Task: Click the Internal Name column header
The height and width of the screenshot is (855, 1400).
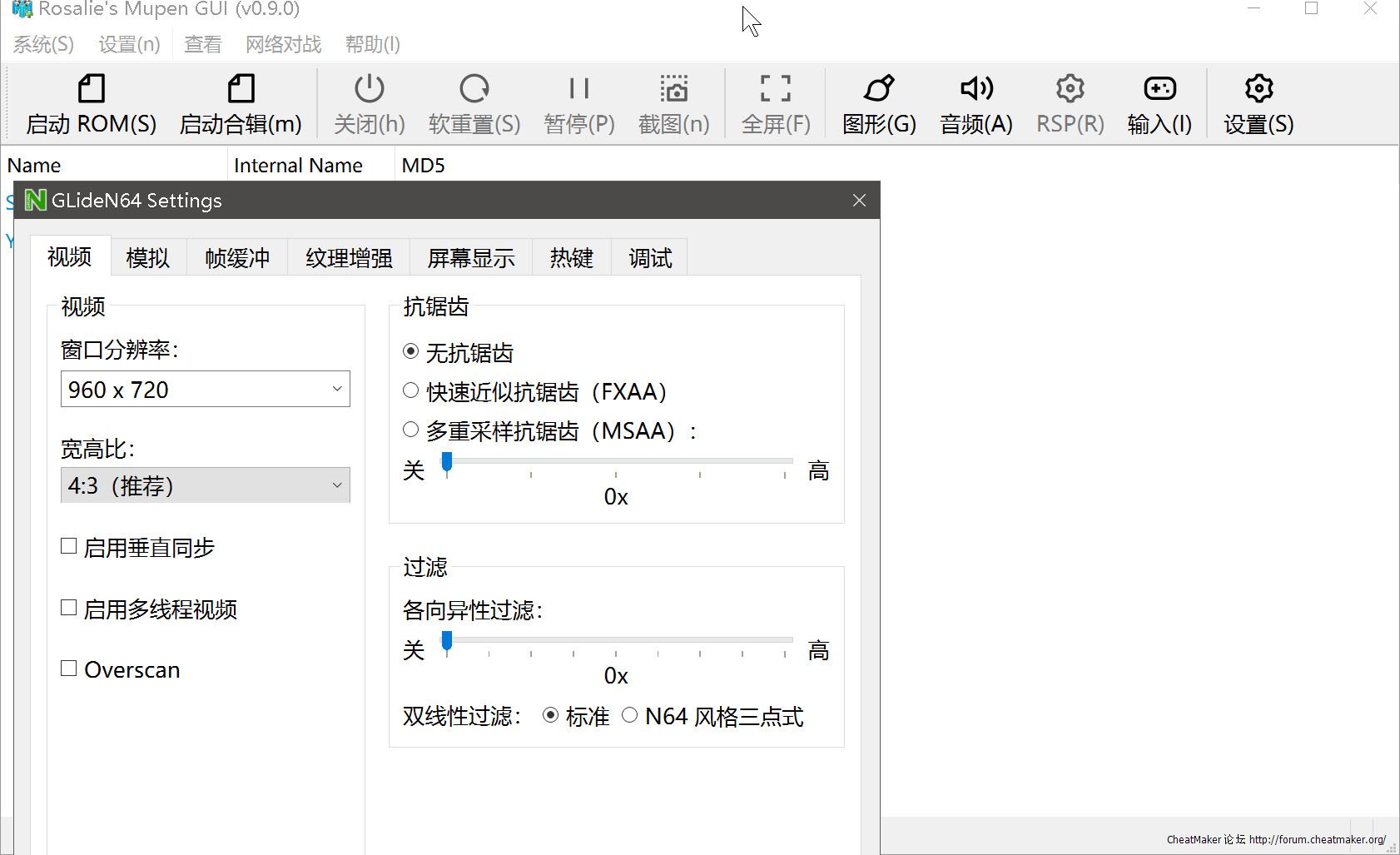Action: [311, 165]
